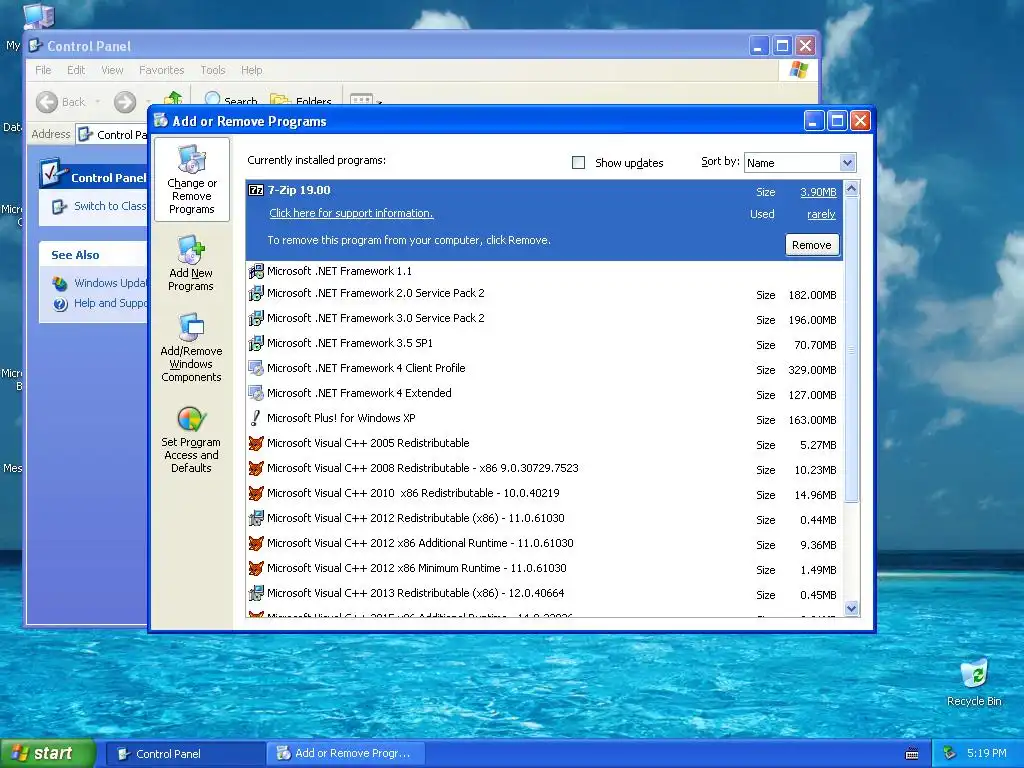This screenshot has height=768, width=1024.
Task: Click the programs list scrollbar thumb
Action: click(x=851, y=349)
